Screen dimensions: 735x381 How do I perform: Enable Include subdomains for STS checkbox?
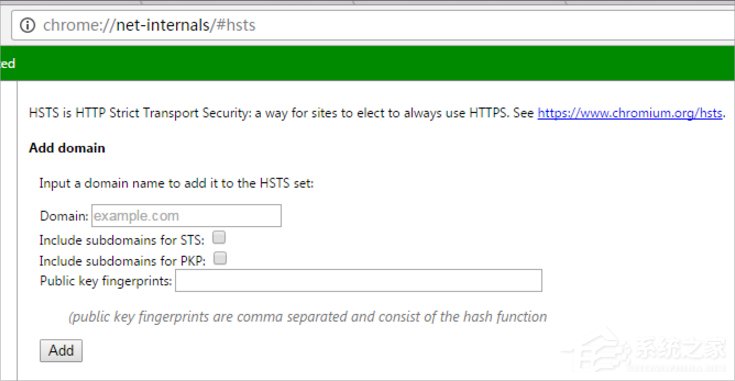219,238
